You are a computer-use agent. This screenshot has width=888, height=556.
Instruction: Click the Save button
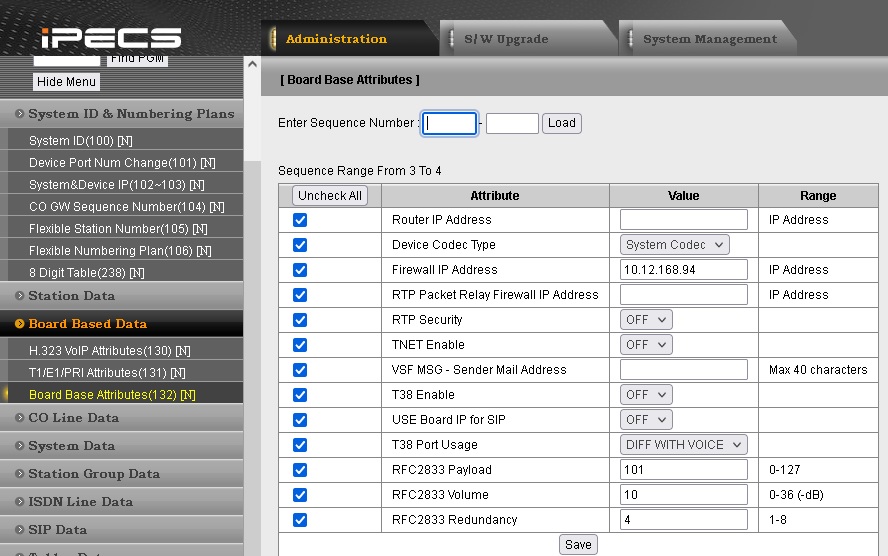pyautogui.click(x=578, y=545)
